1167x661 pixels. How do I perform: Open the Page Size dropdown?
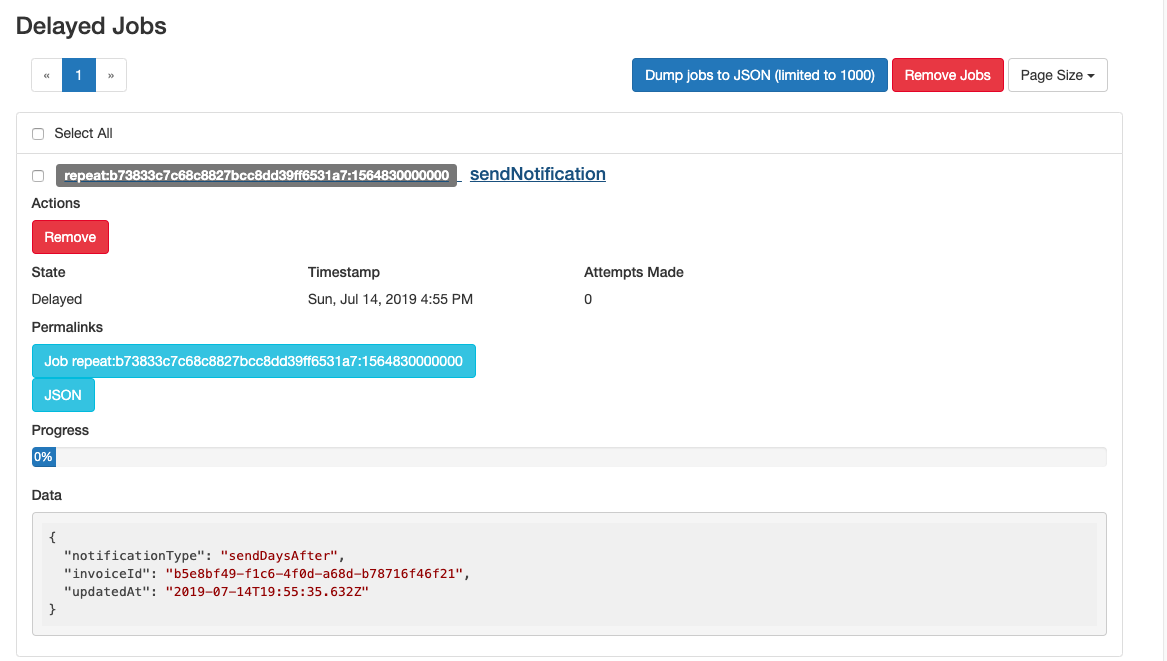point(1057,75)
